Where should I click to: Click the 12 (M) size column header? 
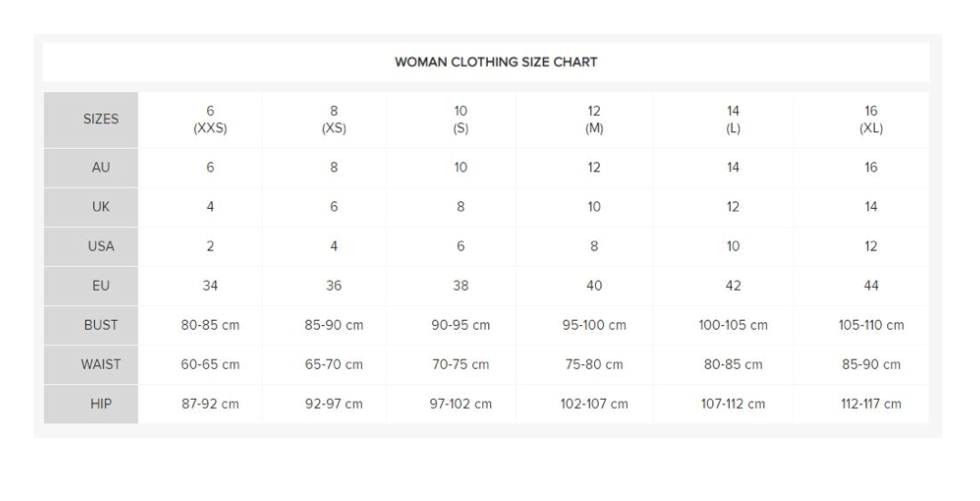[594, 119]
